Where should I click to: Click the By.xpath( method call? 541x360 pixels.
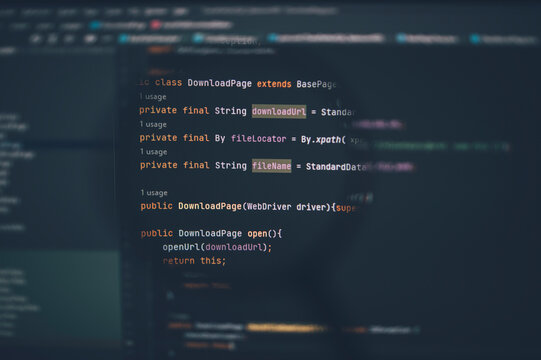point(323,139)
